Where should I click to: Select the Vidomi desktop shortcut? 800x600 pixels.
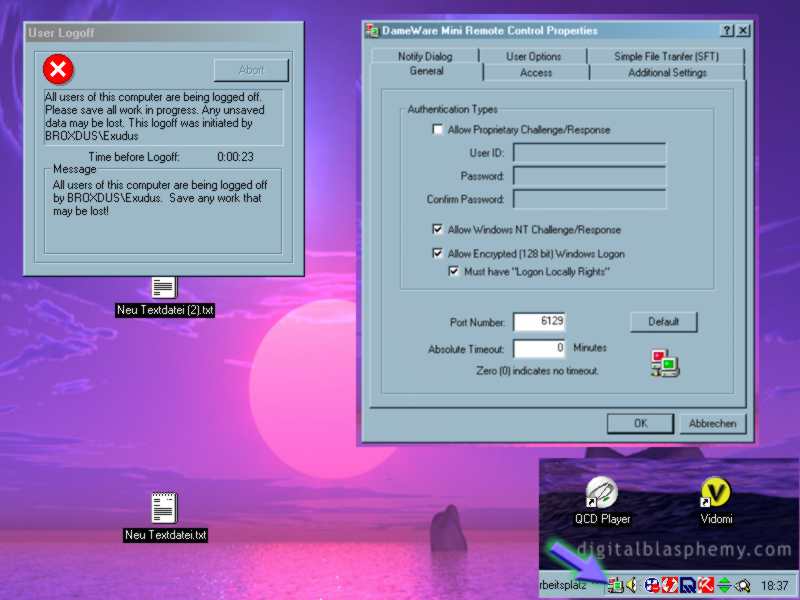[x=716, y=501]
